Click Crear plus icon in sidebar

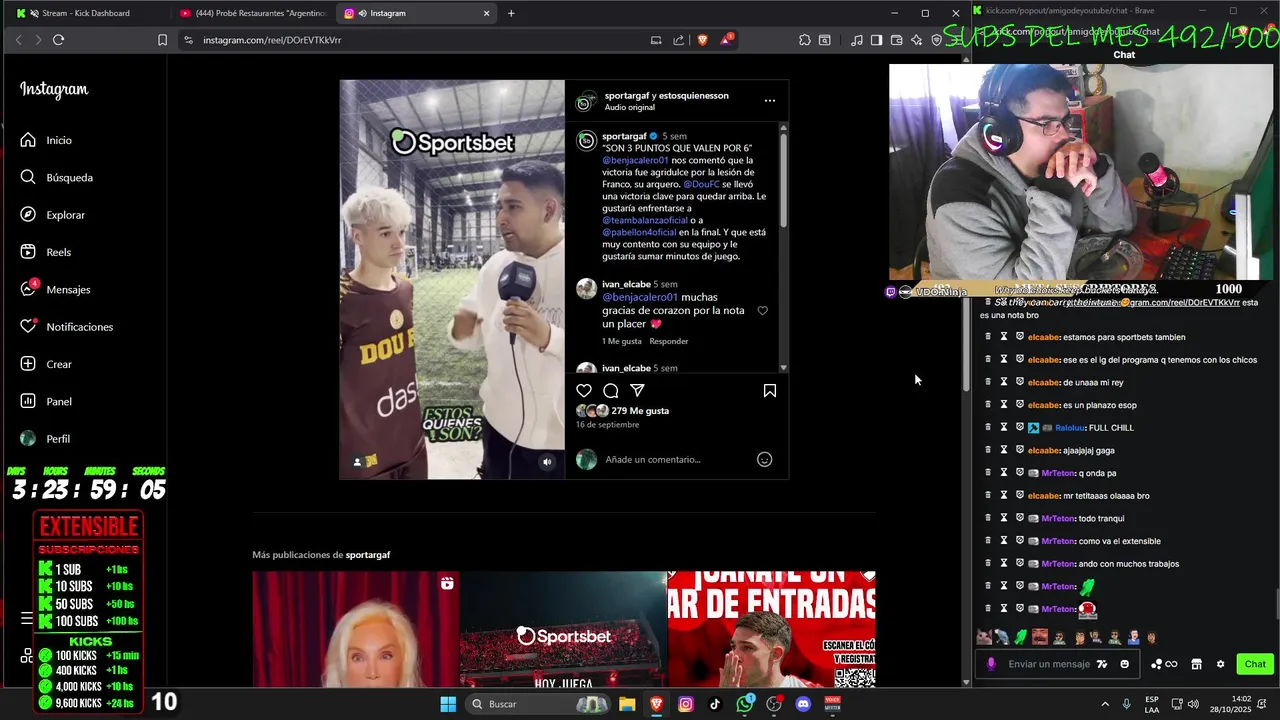coord(28,364)
